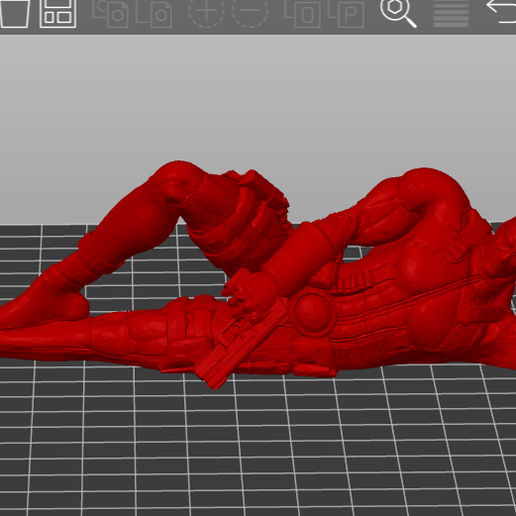Click the Variable layer height icon
Screen dimensions: 516x516
tap(451, 14)
